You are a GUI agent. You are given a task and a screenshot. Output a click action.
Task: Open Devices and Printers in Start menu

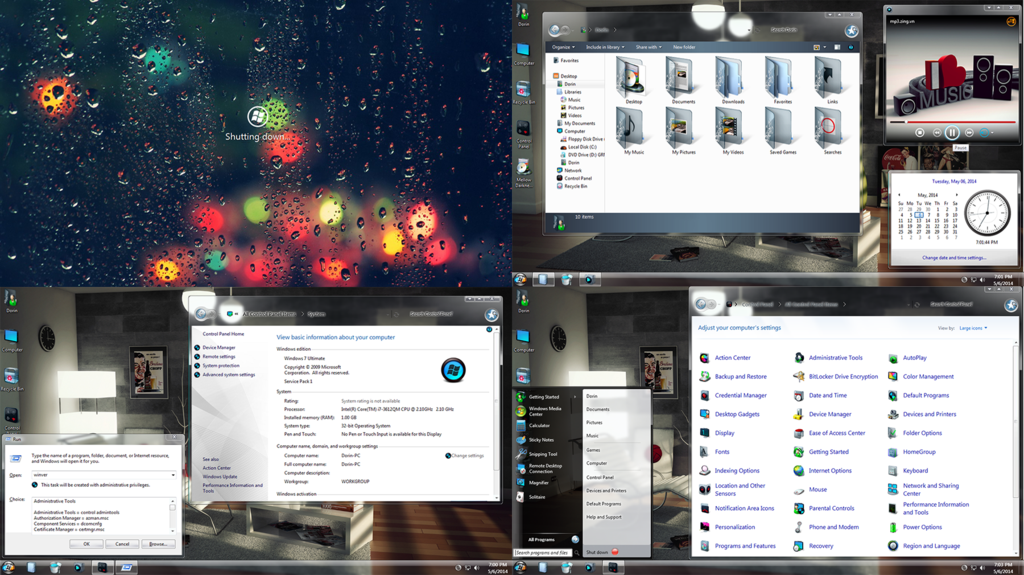tap(605, 491)
